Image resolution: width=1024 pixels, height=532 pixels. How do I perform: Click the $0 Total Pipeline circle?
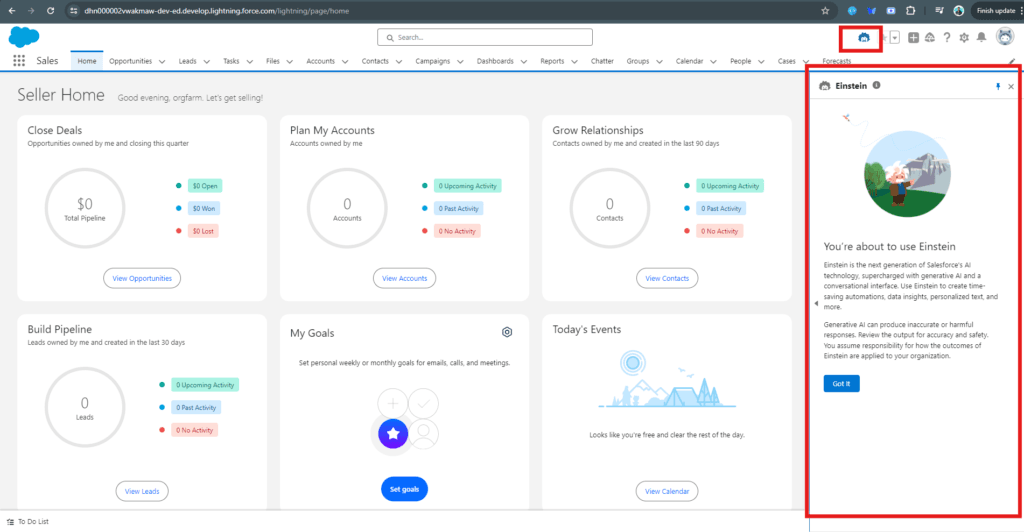tap(84, 208)
